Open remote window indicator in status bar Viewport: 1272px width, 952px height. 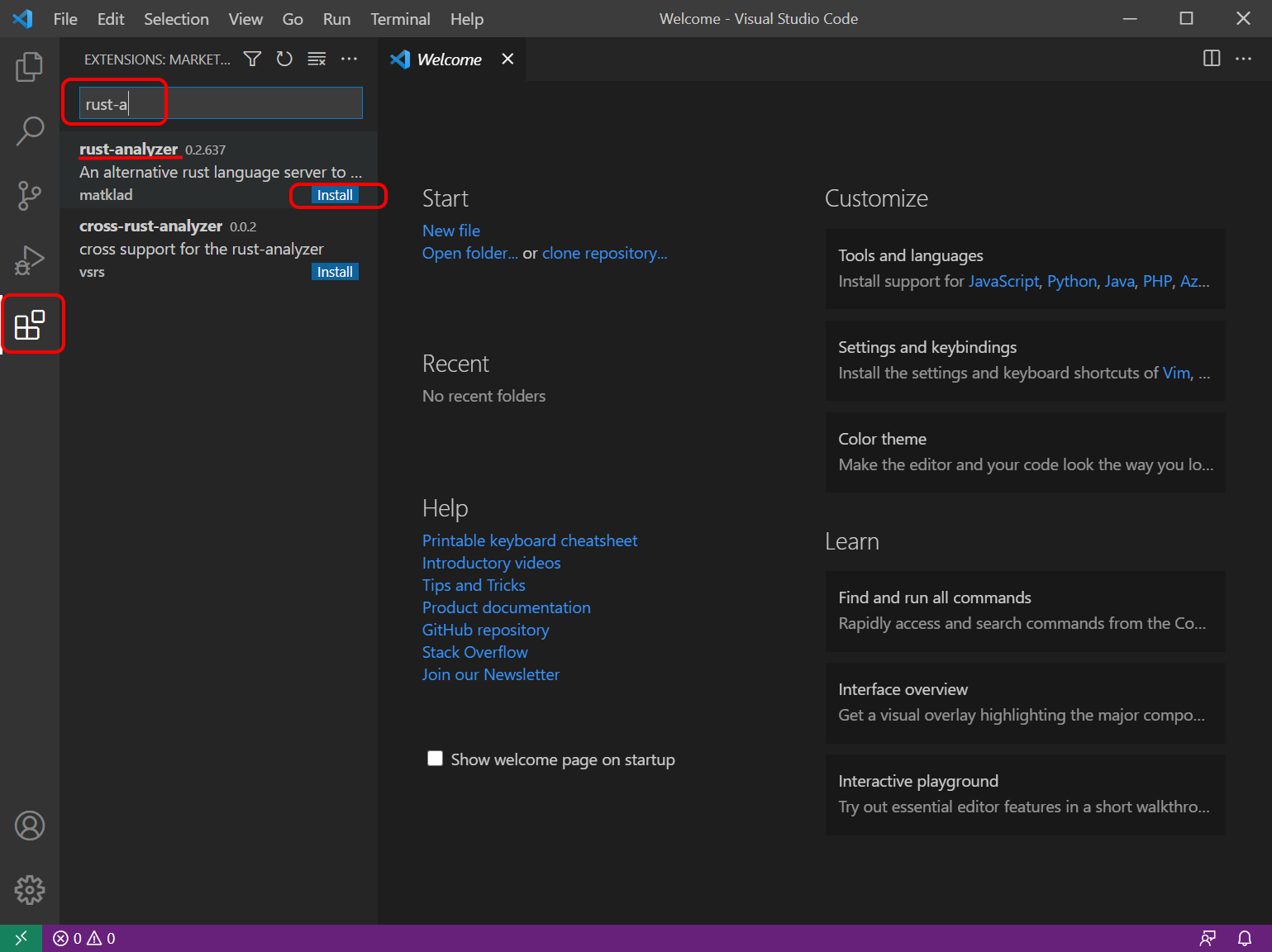point(21,938)
